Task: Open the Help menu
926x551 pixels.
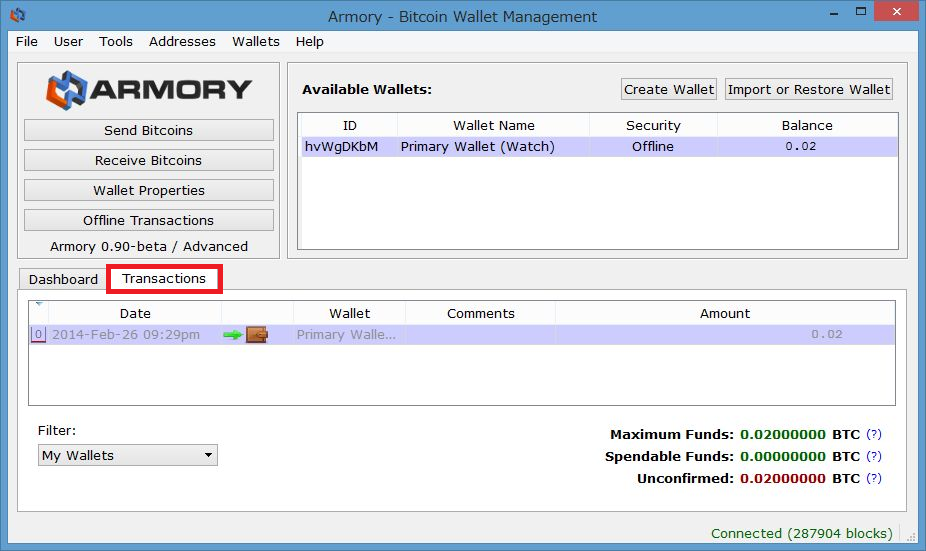Action: pos(309,41)
